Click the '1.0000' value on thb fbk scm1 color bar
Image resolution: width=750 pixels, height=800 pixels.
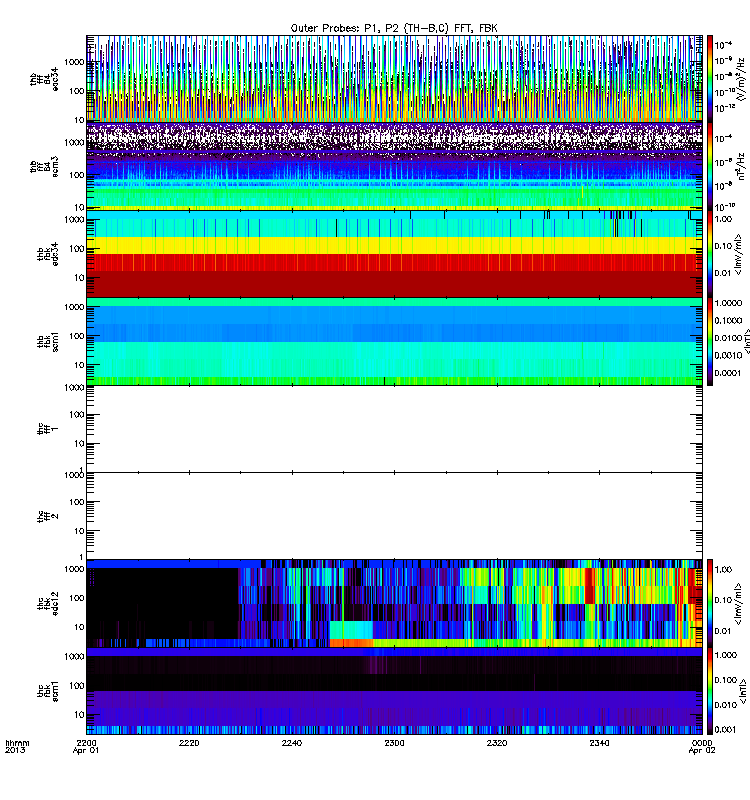tap(728, 303)
